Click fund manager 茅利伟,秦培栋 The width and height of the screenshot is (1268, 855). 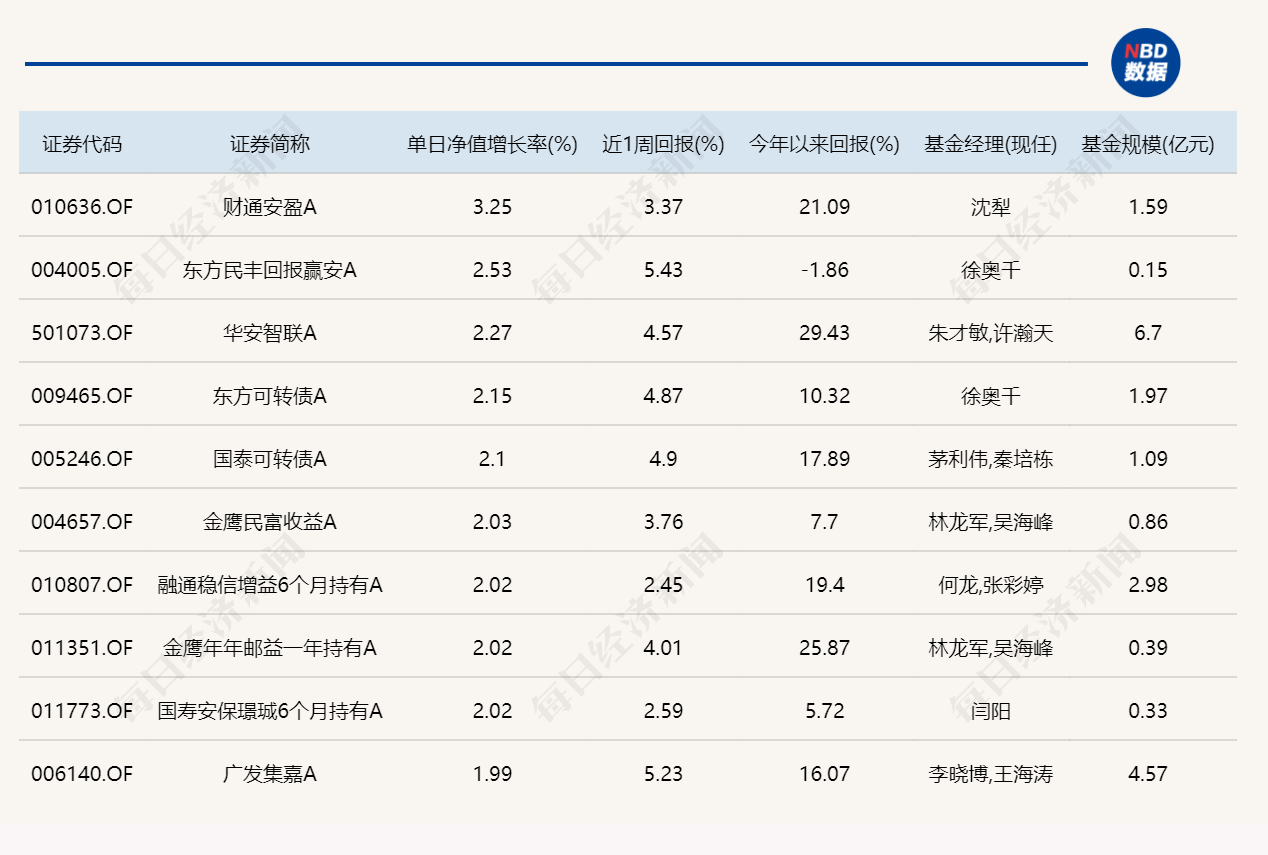991,459
